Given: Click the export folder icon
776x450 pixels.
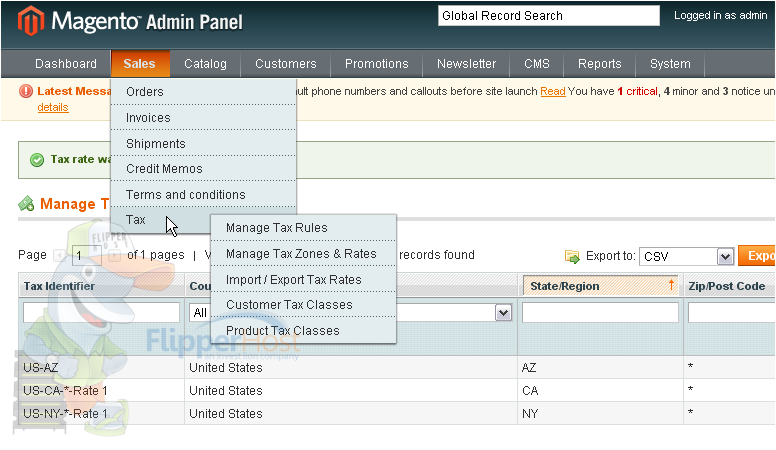Looking at the screenshot, I should coord(572,256).
